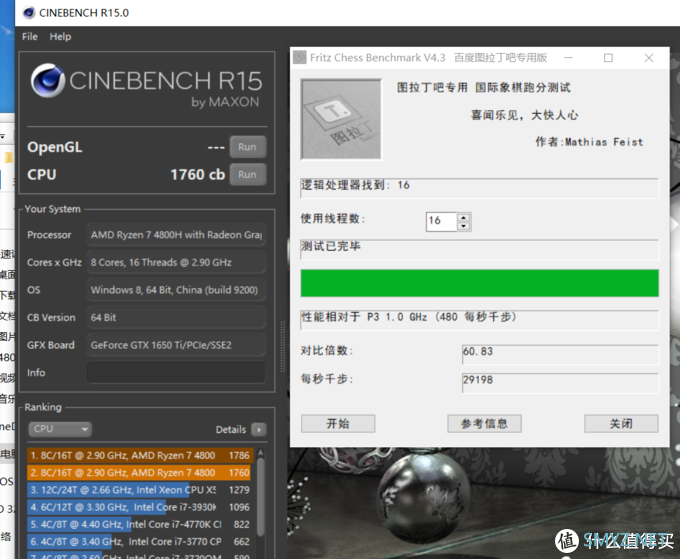Screen dimensions: 680x559
Task: Select ranking entry 1 with score 1786
Action: point(139,455)
